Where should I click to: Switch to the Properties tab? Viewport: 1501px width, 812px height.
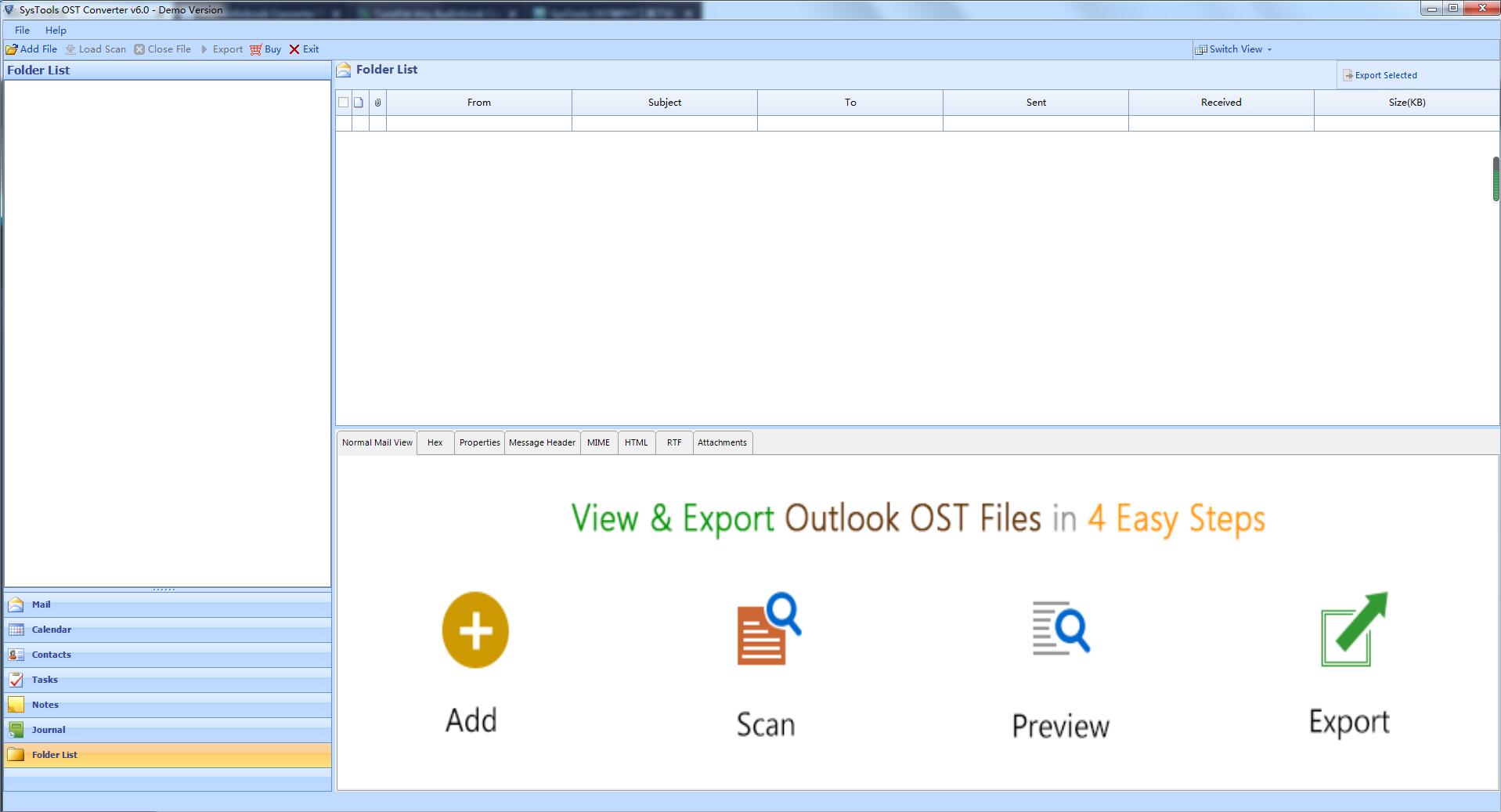[x=479, y=442]
